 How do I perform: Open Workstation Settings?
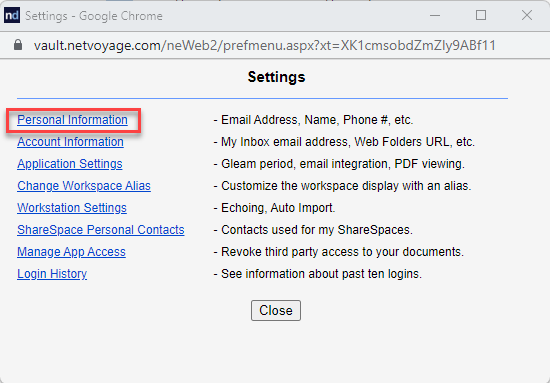click(x=72, y=208)
